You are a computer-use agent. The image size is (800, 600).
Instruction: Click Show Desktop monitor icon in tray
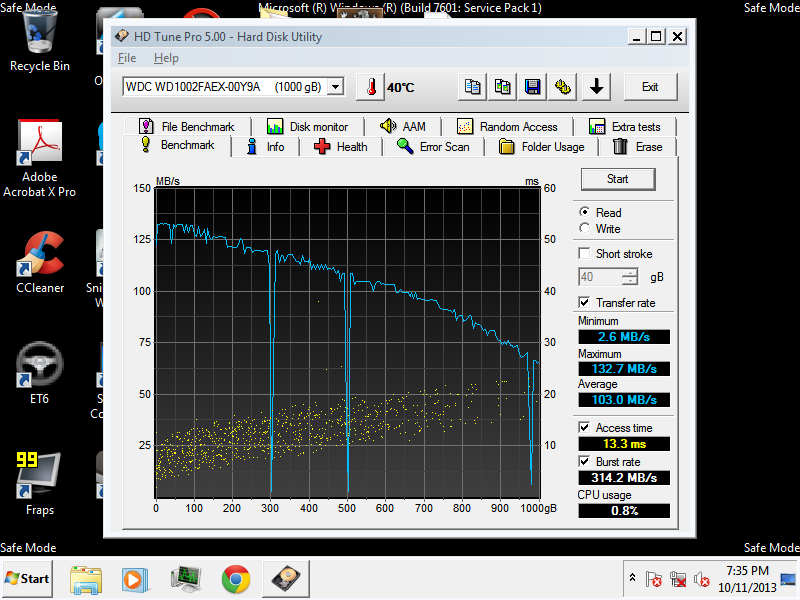click(x=788, y=579)
